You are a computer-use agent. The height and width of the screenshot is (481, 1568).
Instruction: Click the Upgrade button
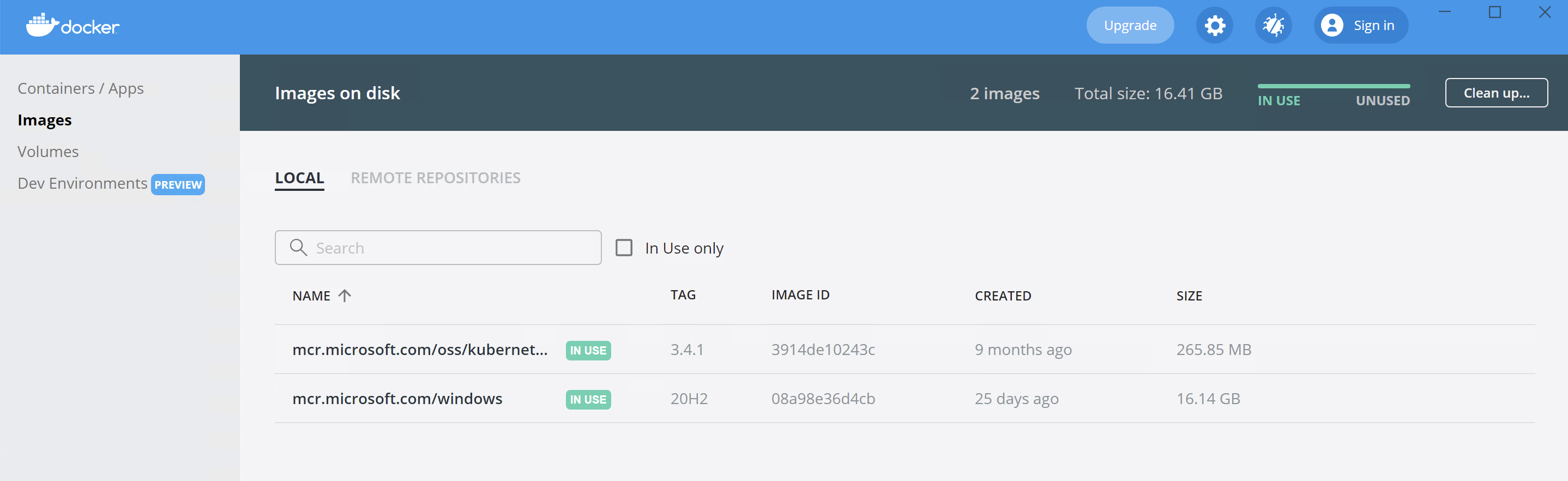click(1129, 26)
